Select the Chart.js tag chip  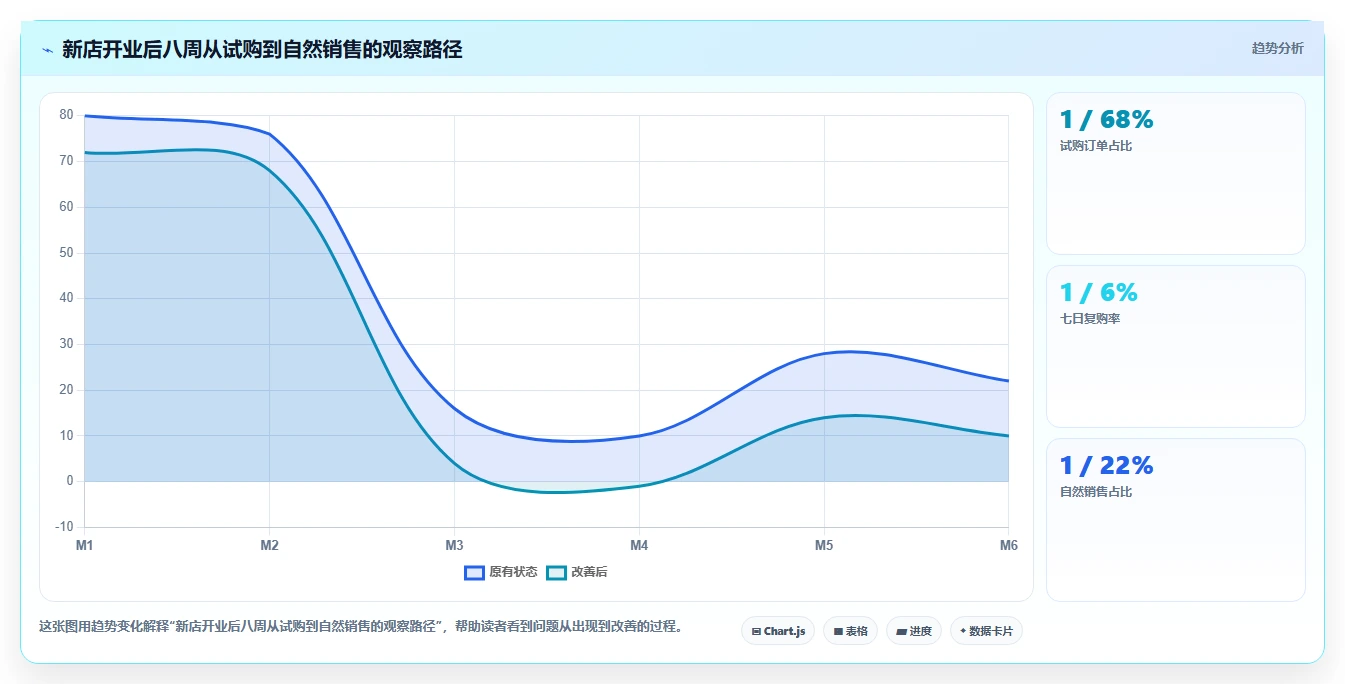[x=778, y=631]
